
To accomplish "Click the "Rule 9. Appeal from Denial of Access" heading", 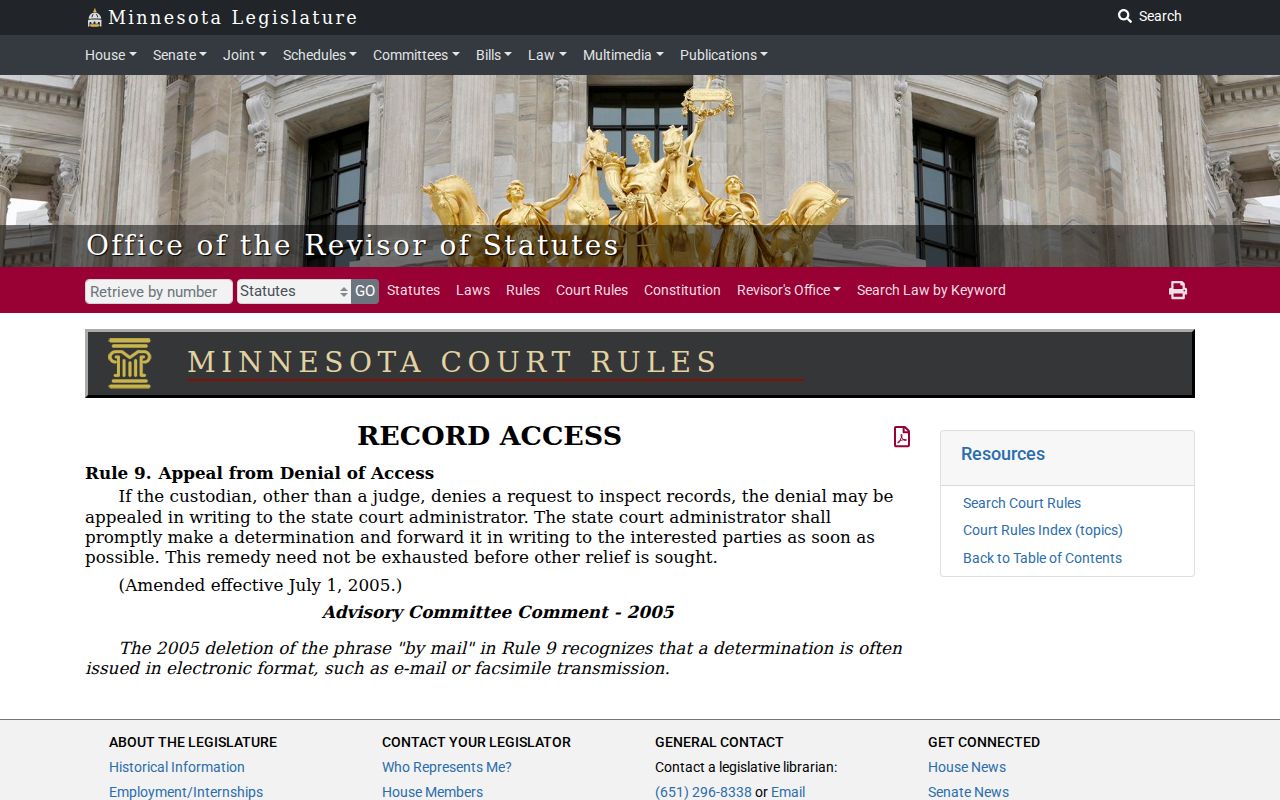I will point(260,473).
